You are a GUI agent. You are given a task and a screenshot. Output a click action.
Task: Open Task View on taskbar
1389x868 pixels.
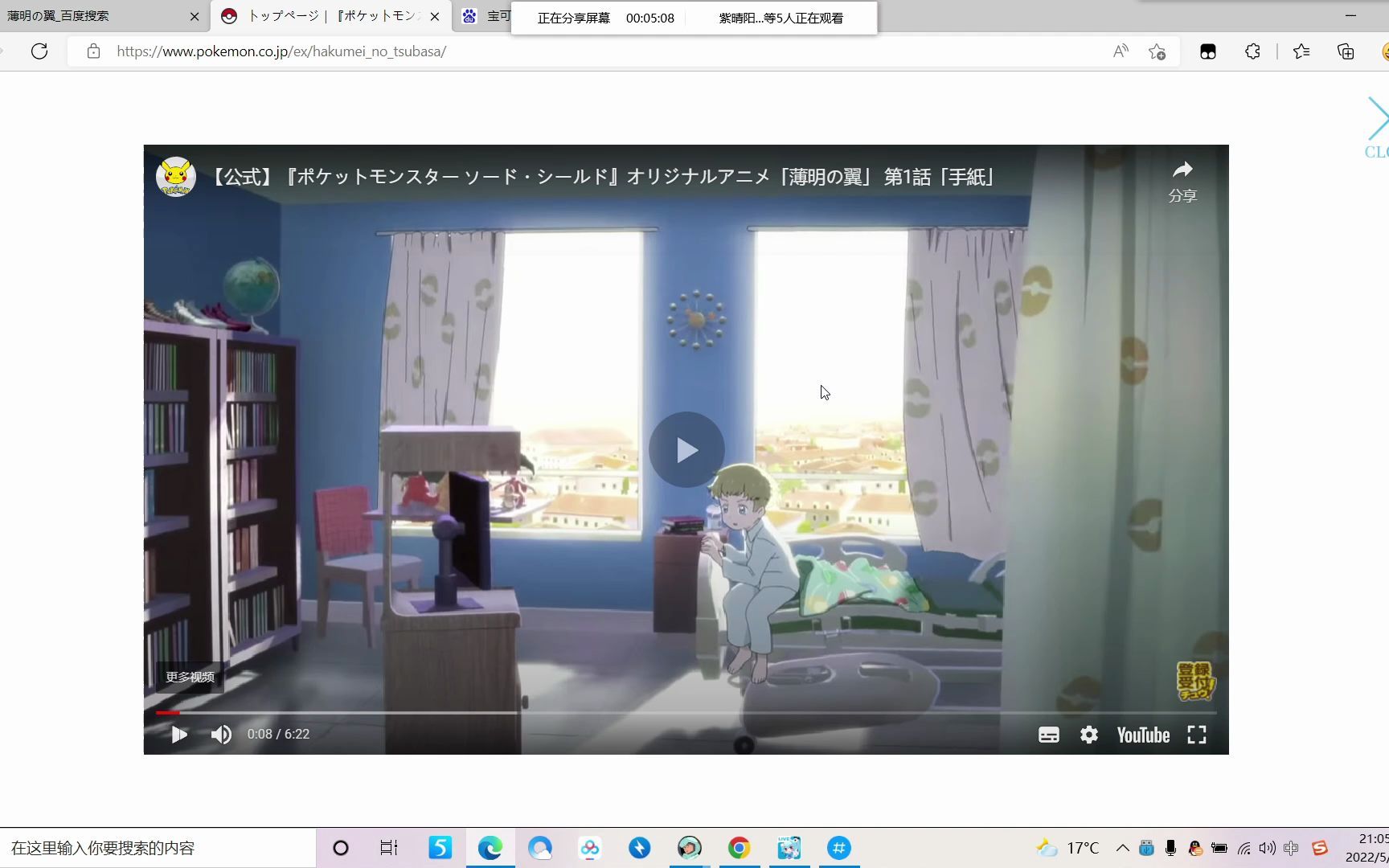[x=389, y=848]
